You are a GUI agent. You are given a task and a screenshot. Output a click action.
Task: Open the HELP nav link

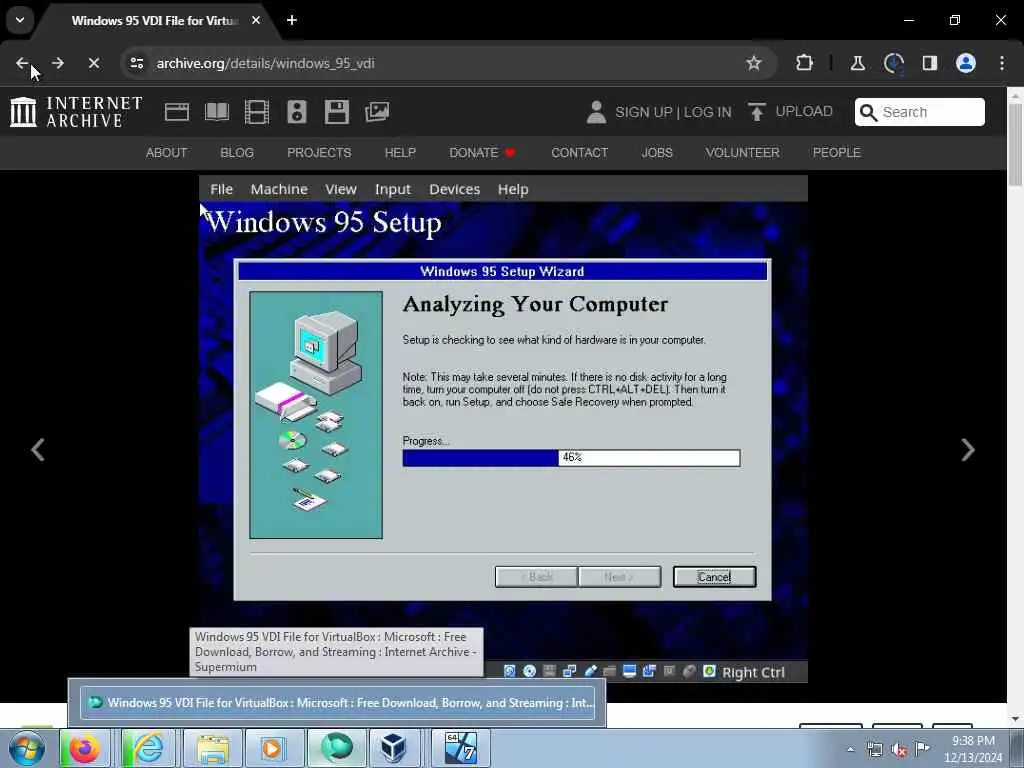pyautogui.click(x=400, y=153)
